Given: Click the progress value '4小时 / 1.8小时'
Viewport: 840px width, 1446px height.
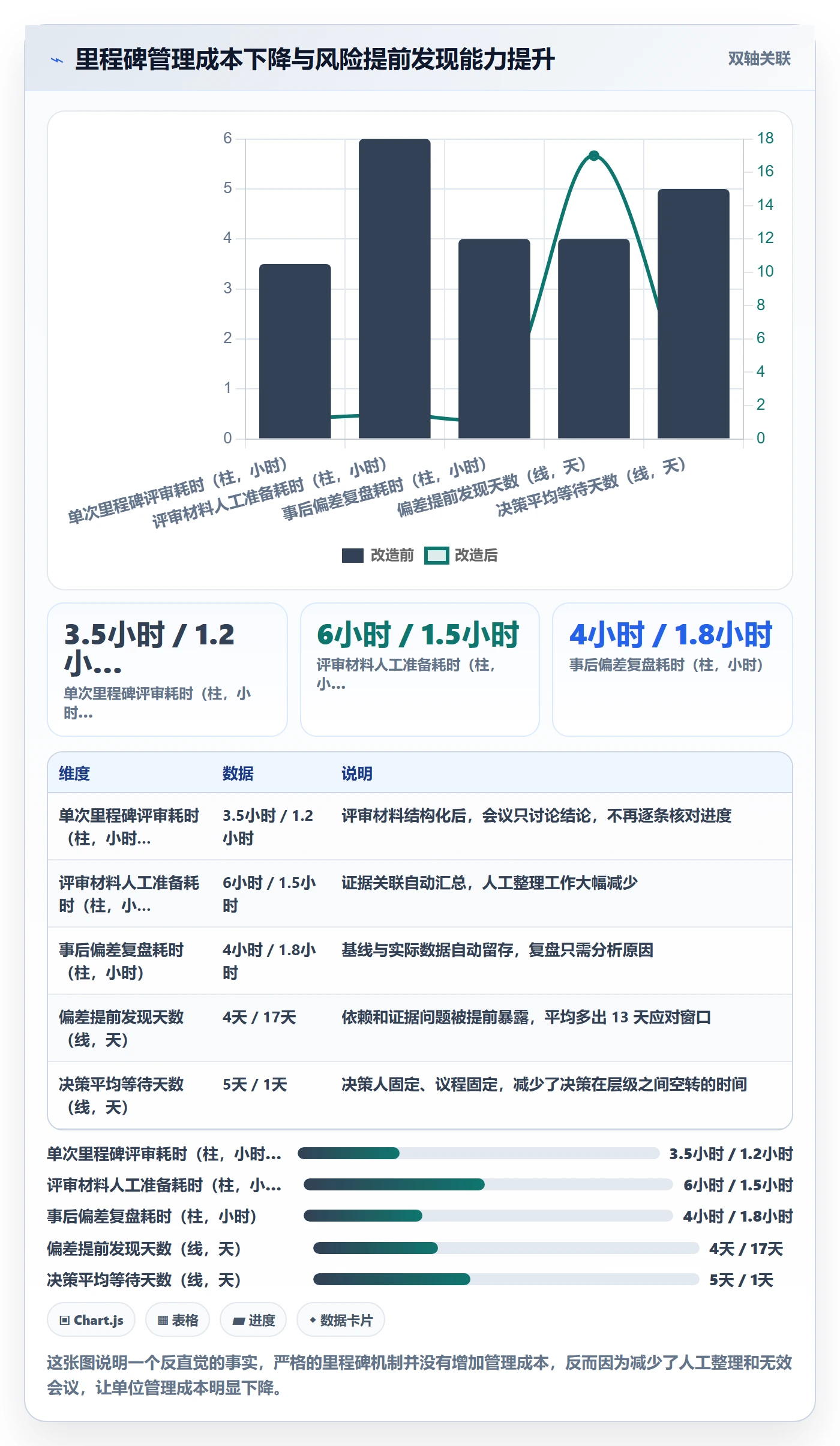Looking at the screenshot, I should click(x=738, y=1216).
